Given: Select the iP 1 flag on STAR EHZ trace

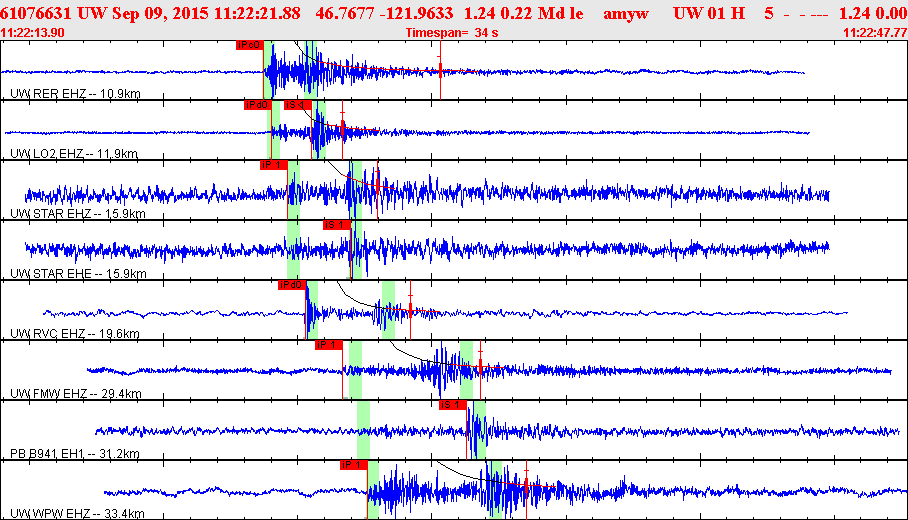Looking at the screenshot, I should point(273,165).
